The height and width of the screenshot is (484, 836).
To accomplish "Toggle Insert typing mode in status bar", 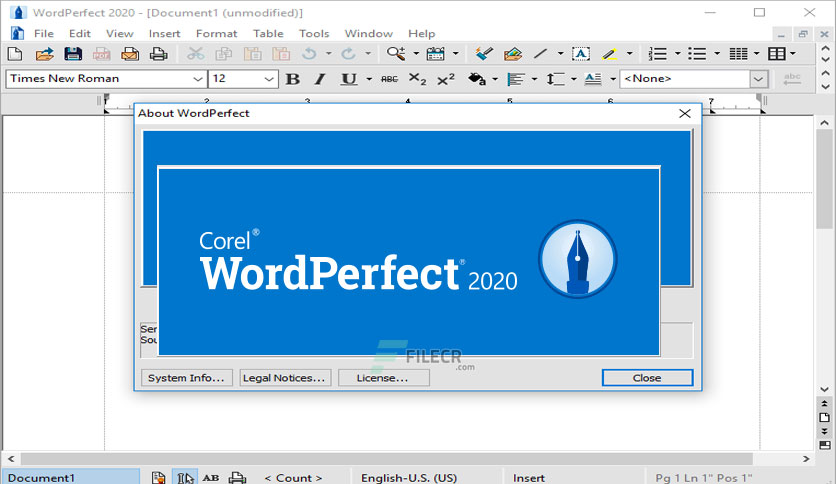I will (529, 478).
